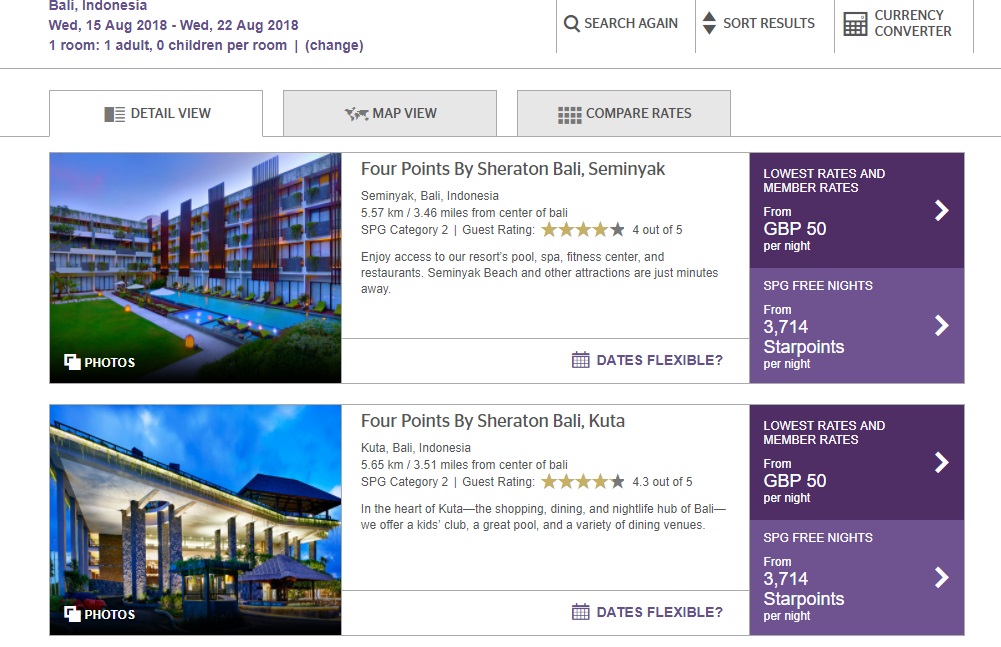Open Four Points By Sheraton Bali, Seminyak title
Image resolution: width=1001 pixels, height=647 pixels.
click(513, 169)
